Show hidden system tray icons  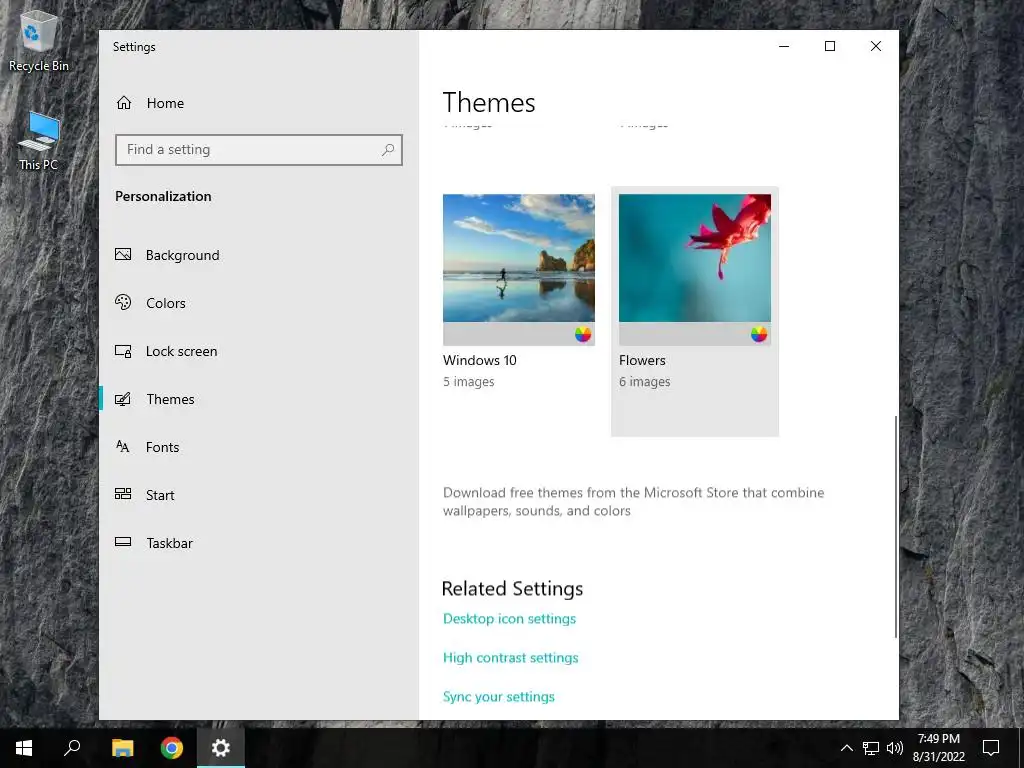click(x=846, y=748)
